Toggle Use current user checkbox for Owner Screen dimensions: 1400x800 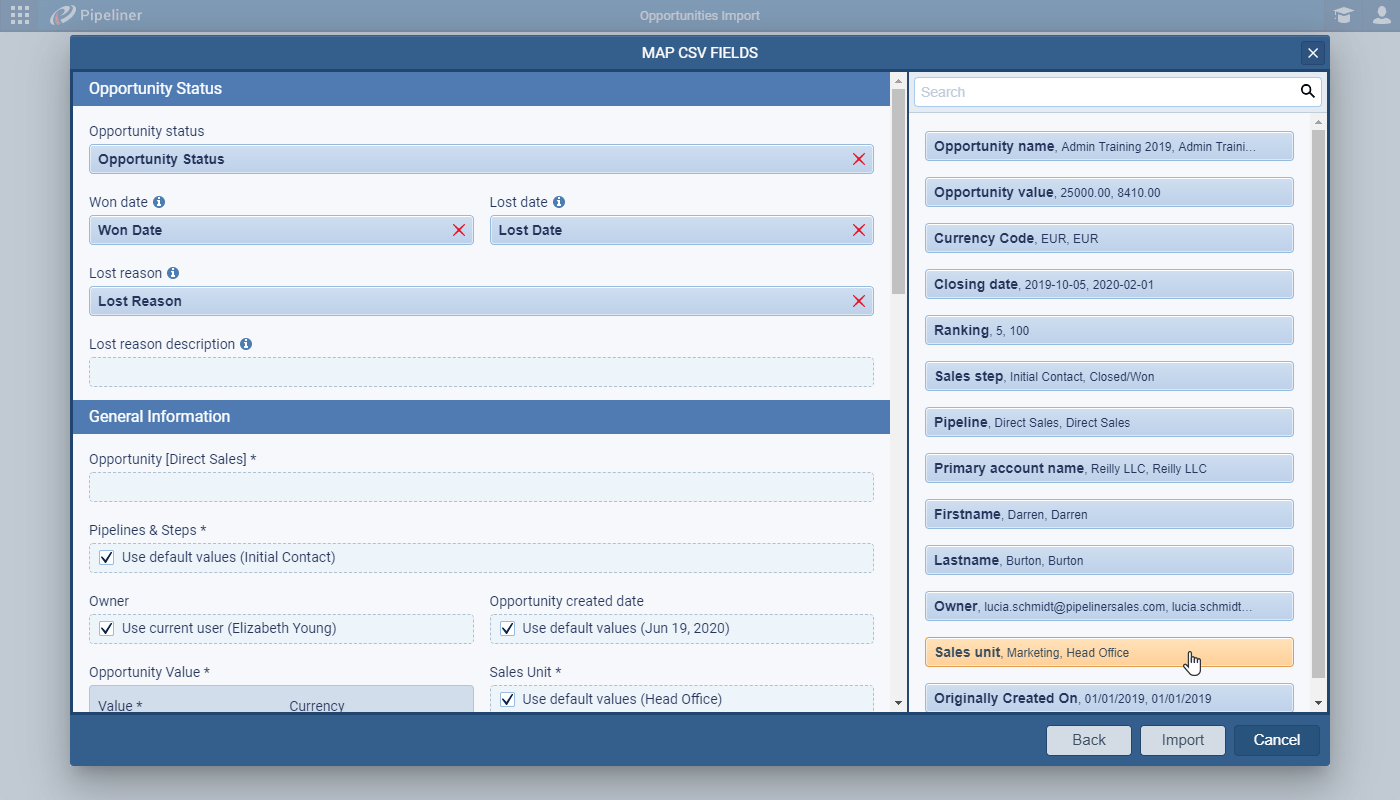pos(107,628)
